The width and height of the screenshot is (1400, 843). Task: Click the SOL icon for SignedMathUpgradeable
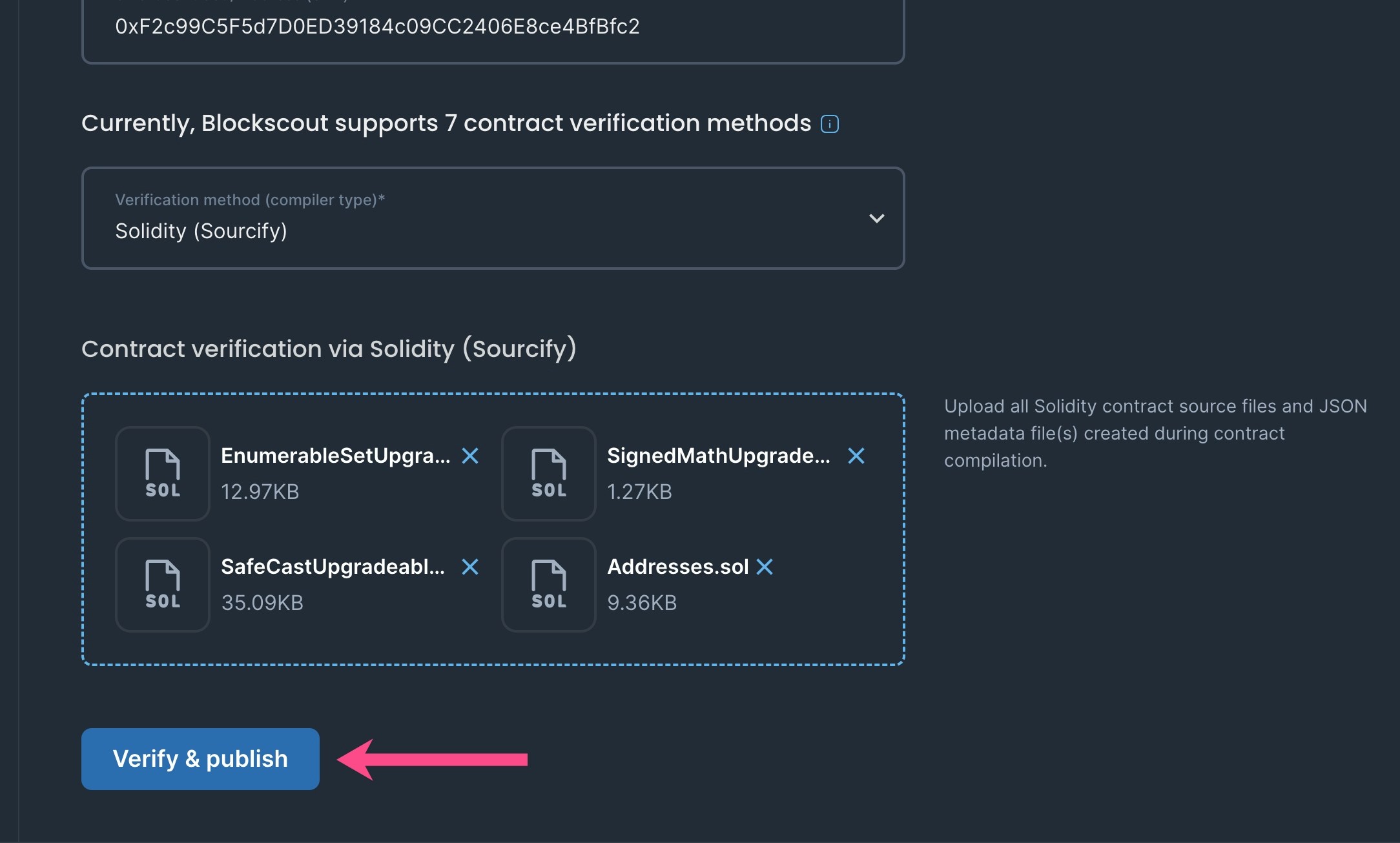pos(549,474)
